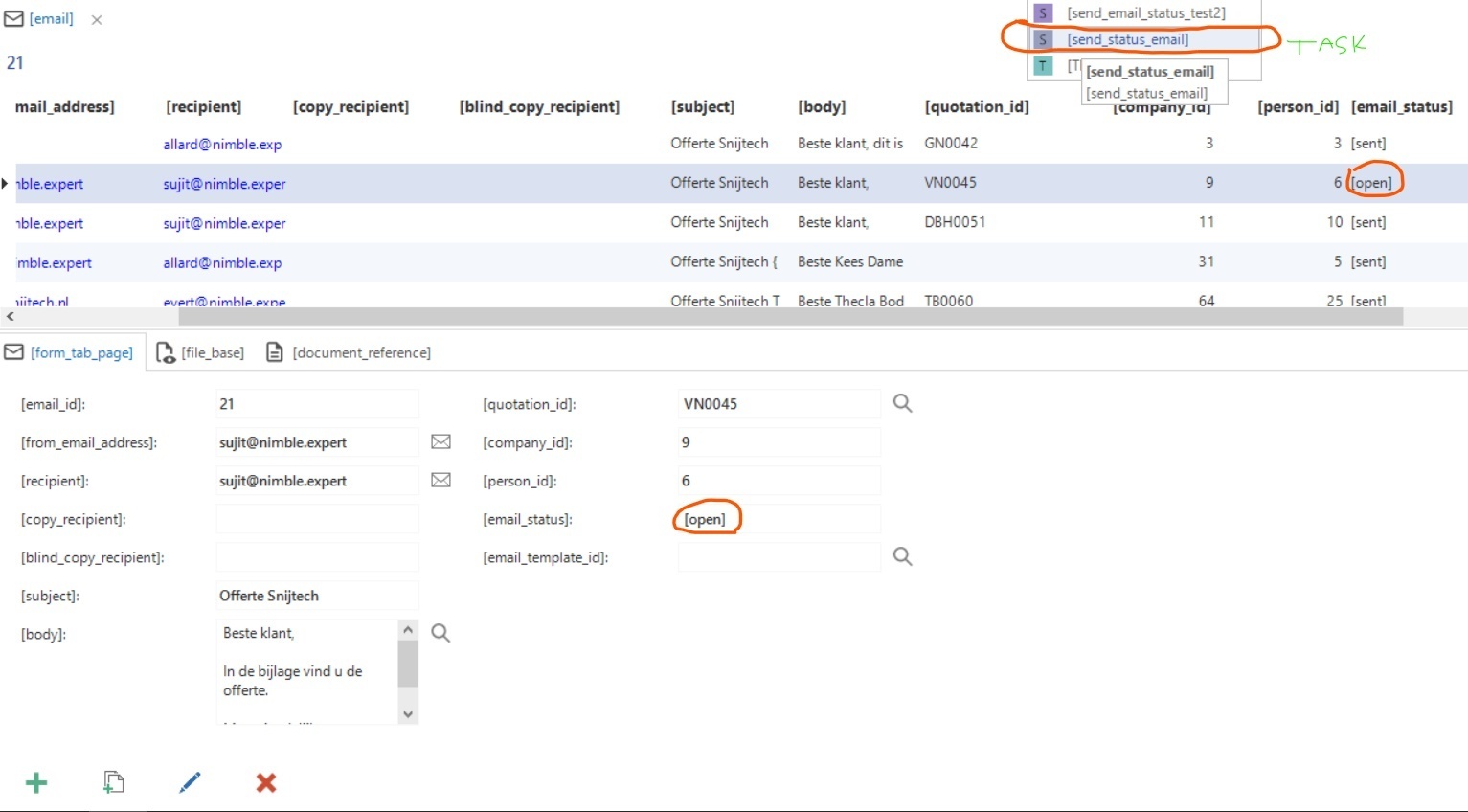
Task: Click sujit@nimble.exper recipient in VN0045 row
Action: coord(224,183)
